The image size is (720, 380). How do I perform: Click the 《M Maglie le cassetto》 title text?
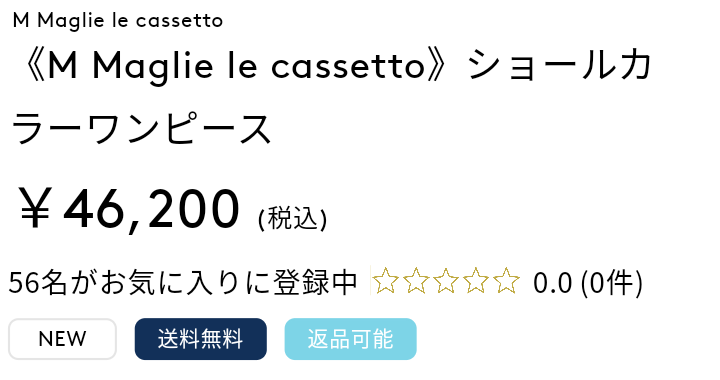tap(234, 66)
